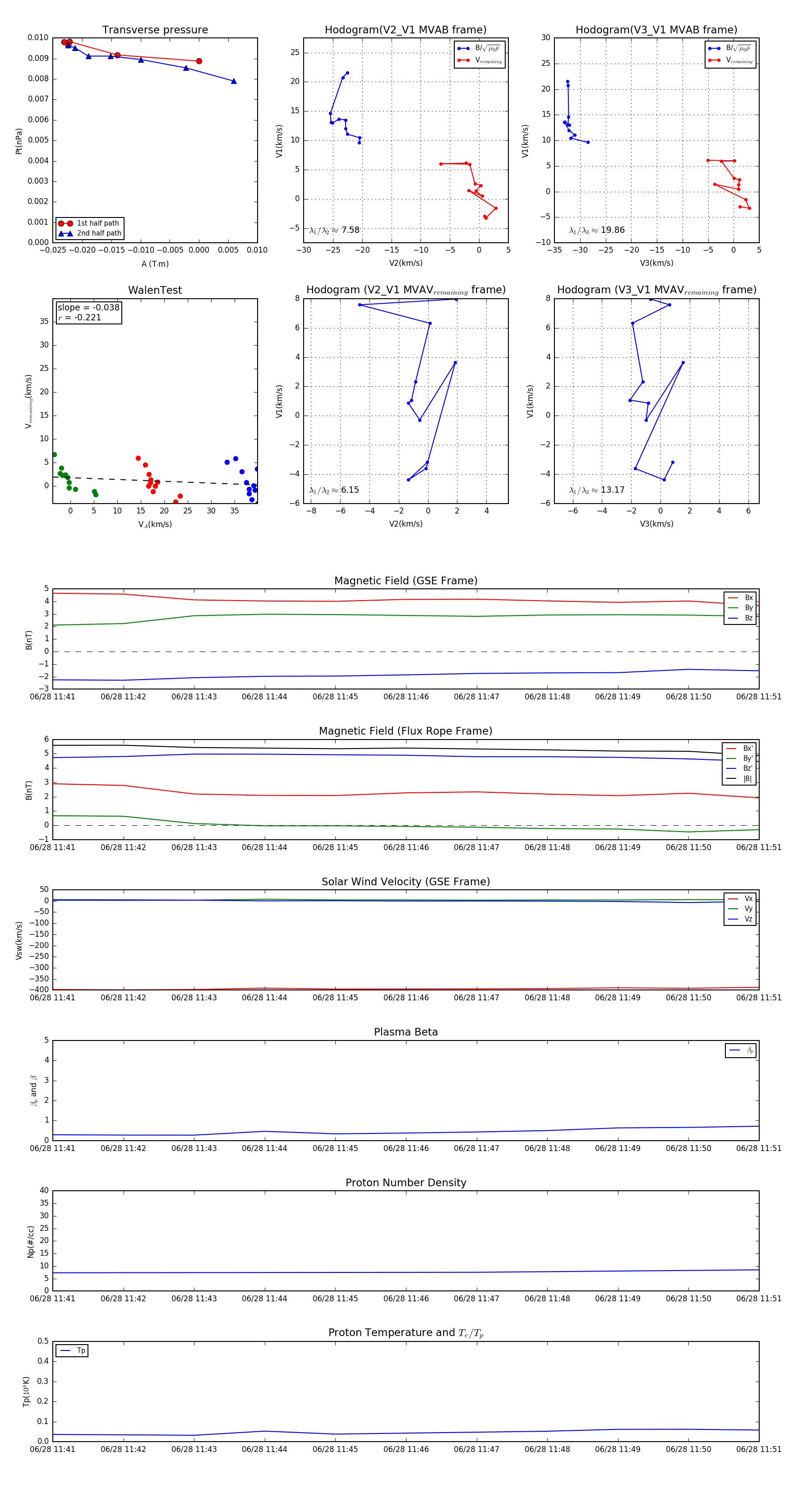Select the '1st half path' legend entry

tap(90, 223)
